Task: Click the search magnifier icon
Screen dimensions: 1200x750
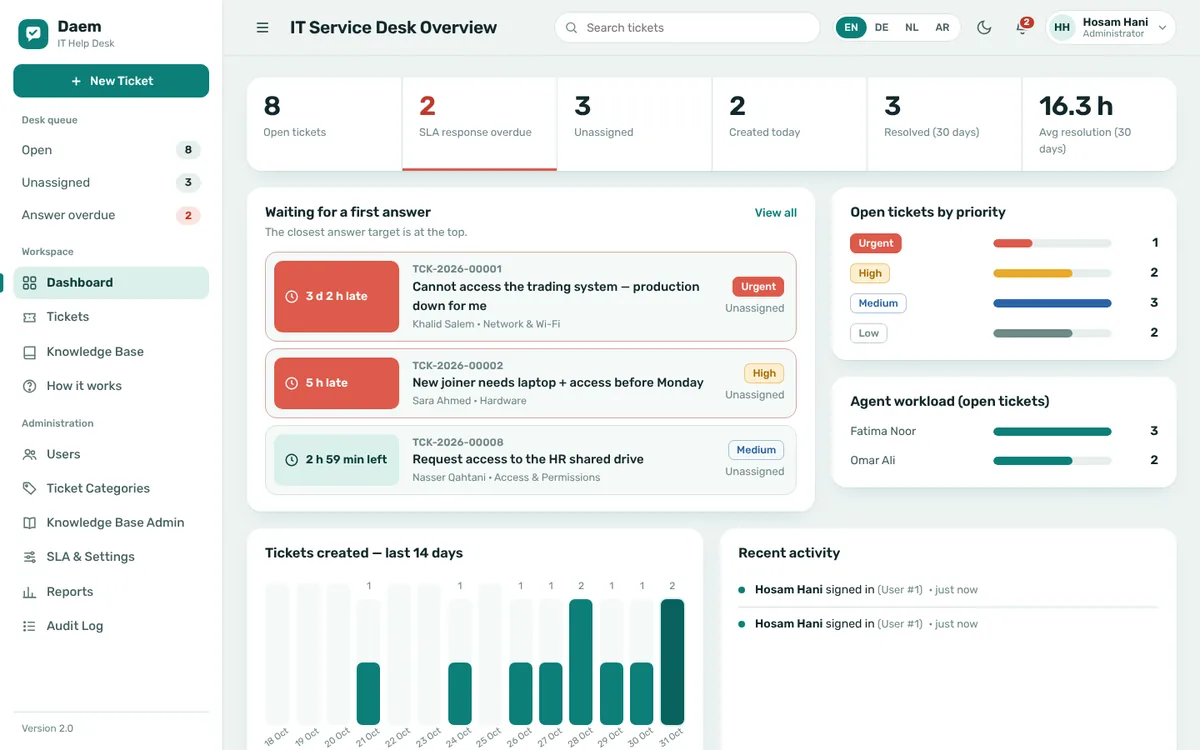Action: [x=572, y=28]
